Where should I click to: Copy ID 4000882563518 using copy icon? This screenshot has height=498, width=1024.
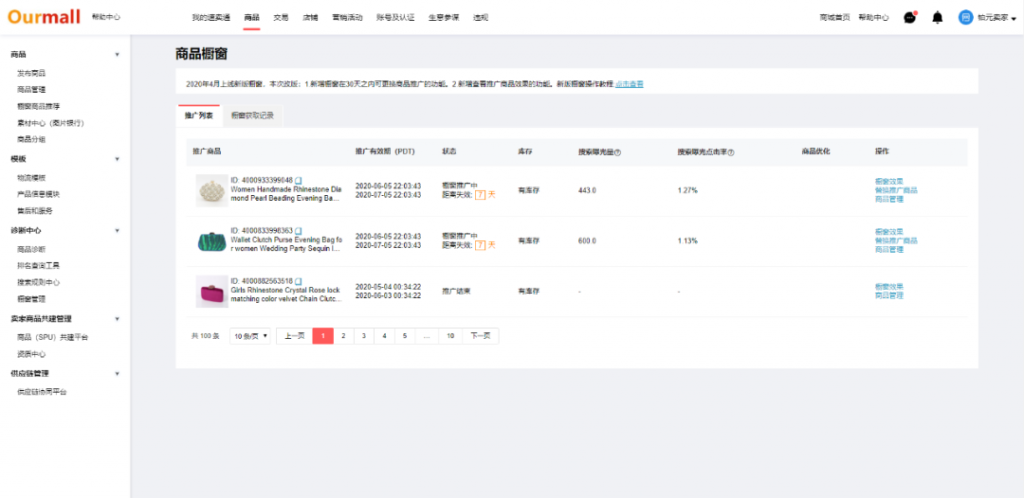point(298,281)
